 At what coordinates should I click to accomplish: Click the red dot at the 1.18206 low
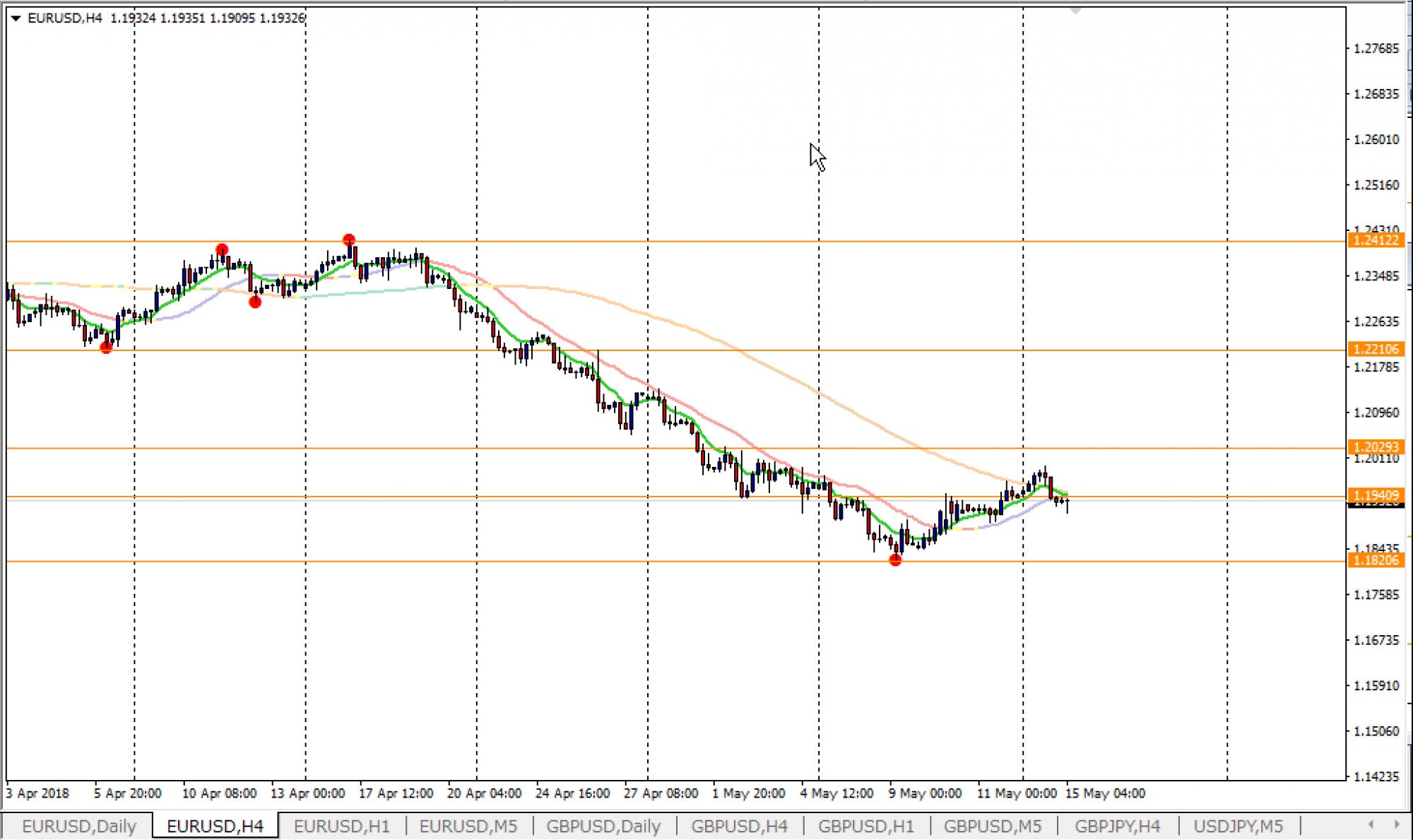[x=896, y=560]
